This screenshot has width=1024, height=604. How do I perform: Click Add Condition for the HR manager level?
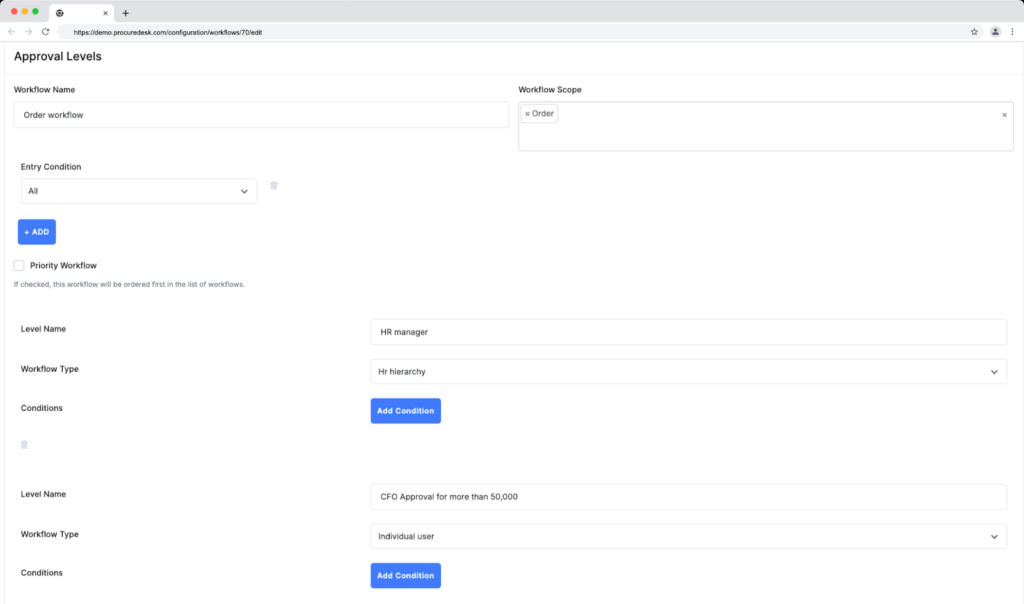[x=405, y=410]
